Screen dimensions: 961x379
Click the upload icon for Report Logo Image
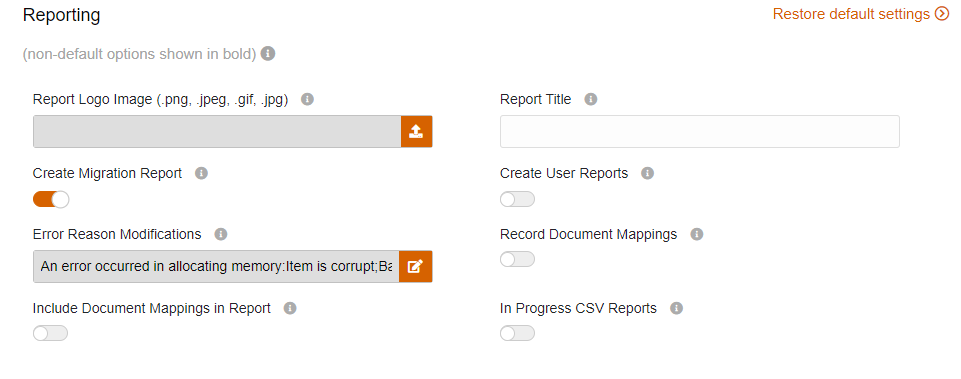[417, 131]
